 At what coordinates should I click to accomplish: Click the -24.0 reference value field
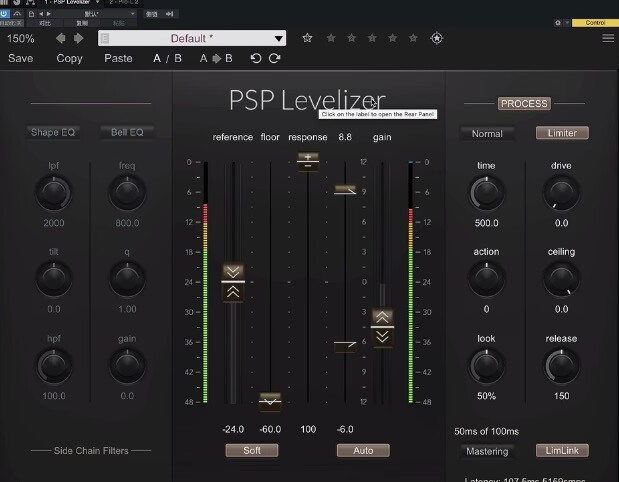(233, 429)
